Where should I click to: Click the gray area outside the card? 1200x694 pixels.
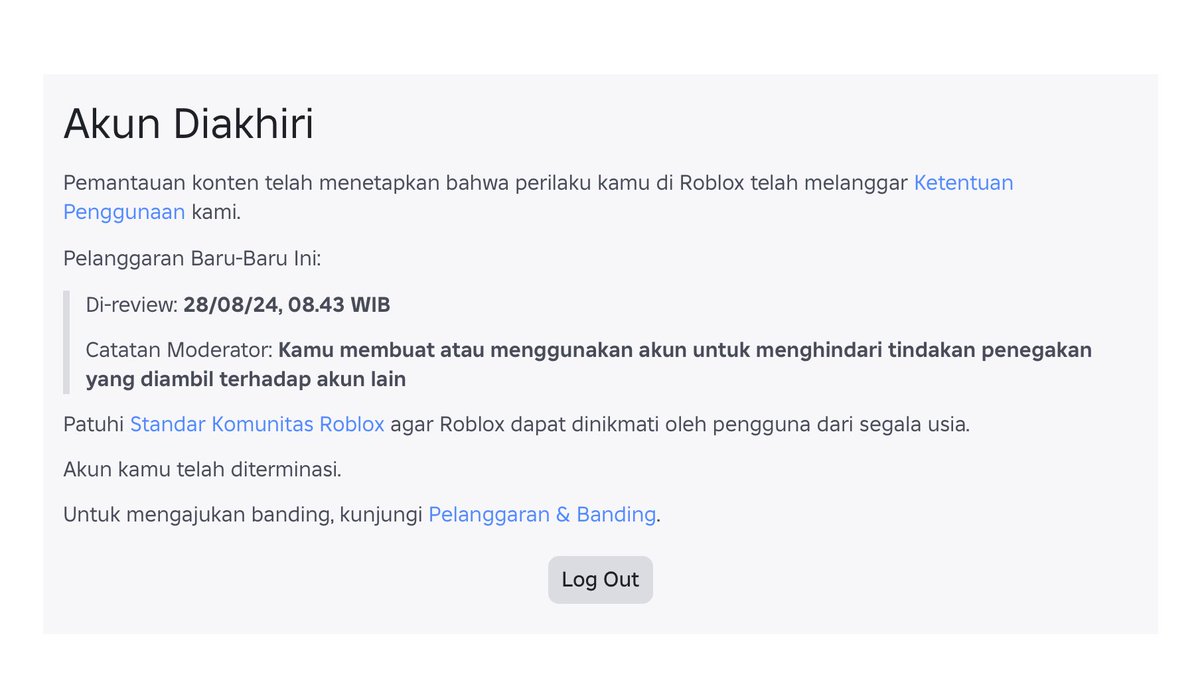[x=600, y=30]
